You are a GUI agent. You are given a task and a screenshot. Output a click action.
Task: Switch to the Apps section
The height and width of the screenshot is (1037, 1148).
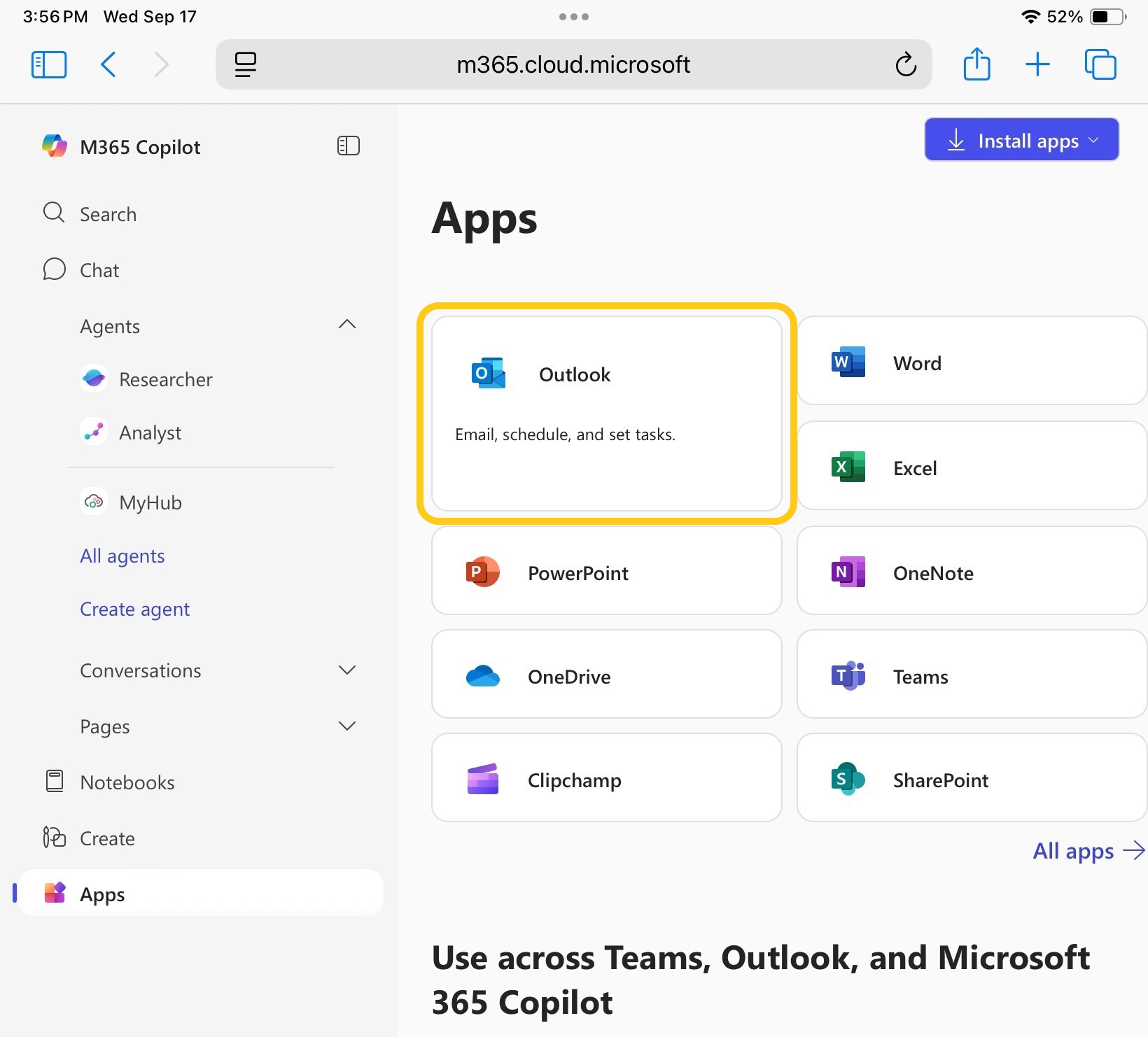coord(102,894)
